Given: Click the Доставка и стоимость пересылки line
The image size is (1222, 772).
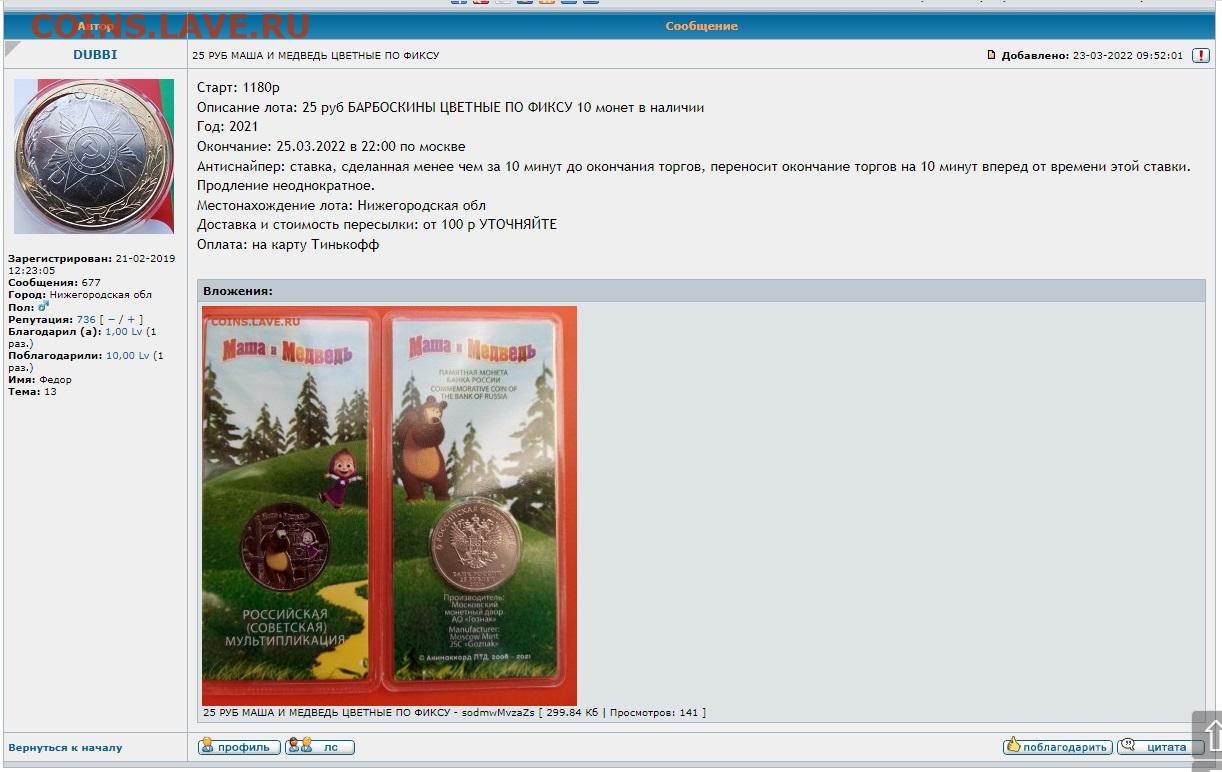Looking at the screenshot, I should (x=377, y=225).
